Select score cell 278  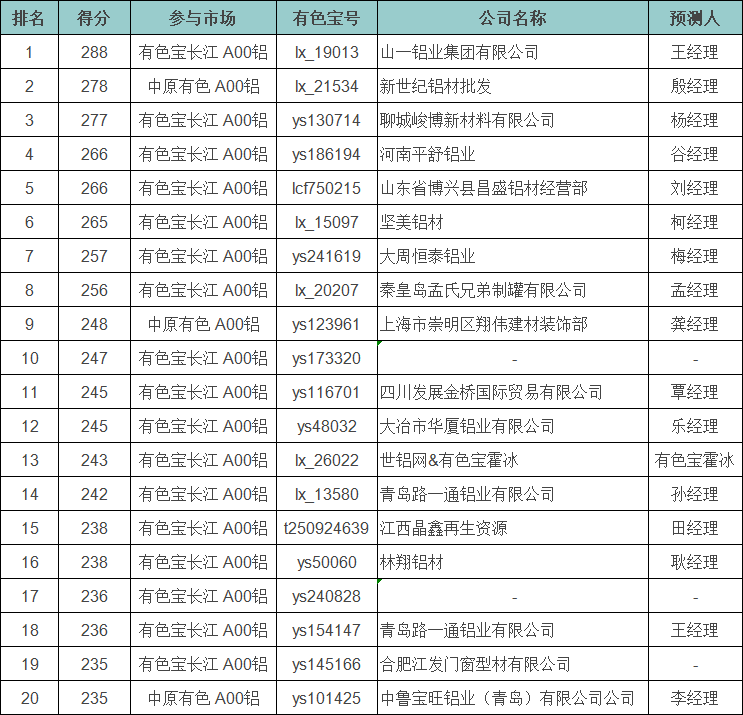pyautogui.click(x=94, y=86)
